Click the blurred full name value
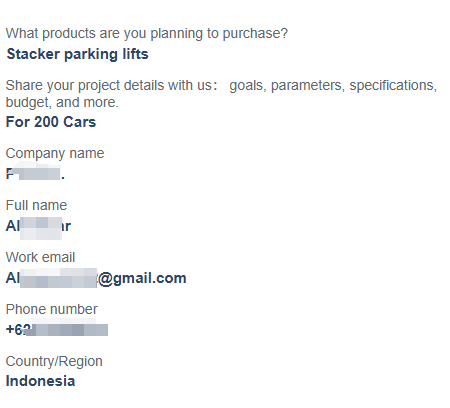 click(x=38, y=227)
